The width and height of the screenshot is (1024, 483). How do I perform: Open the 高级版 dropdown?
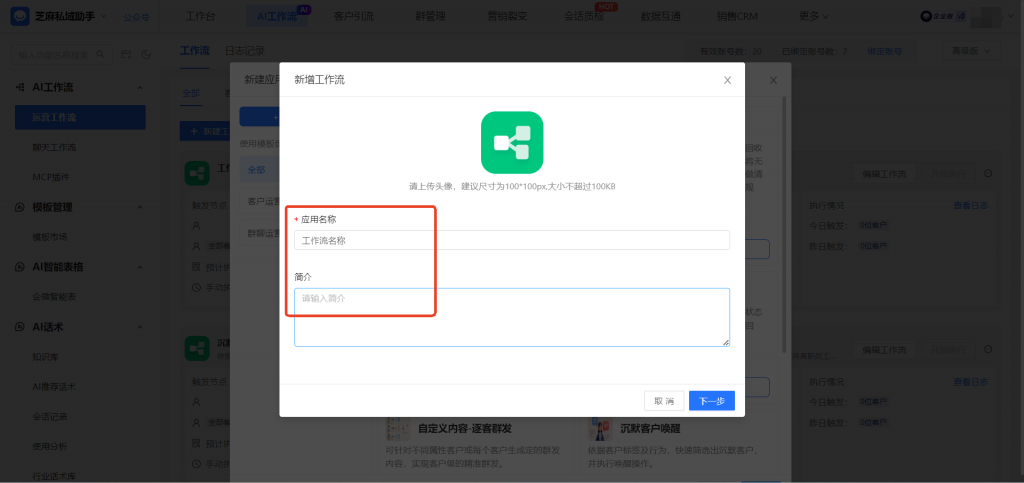point(970,51)
